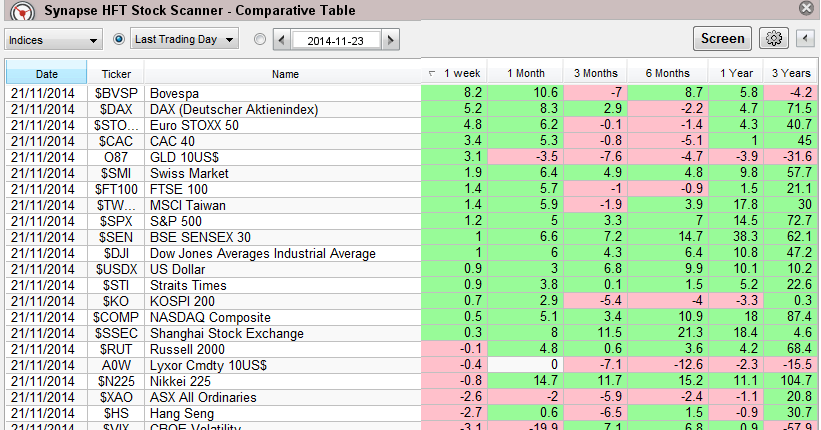Viewport: 821px width, 430px height.
Task: Click the 2014-11-23 date field
Action: (336, 40)
